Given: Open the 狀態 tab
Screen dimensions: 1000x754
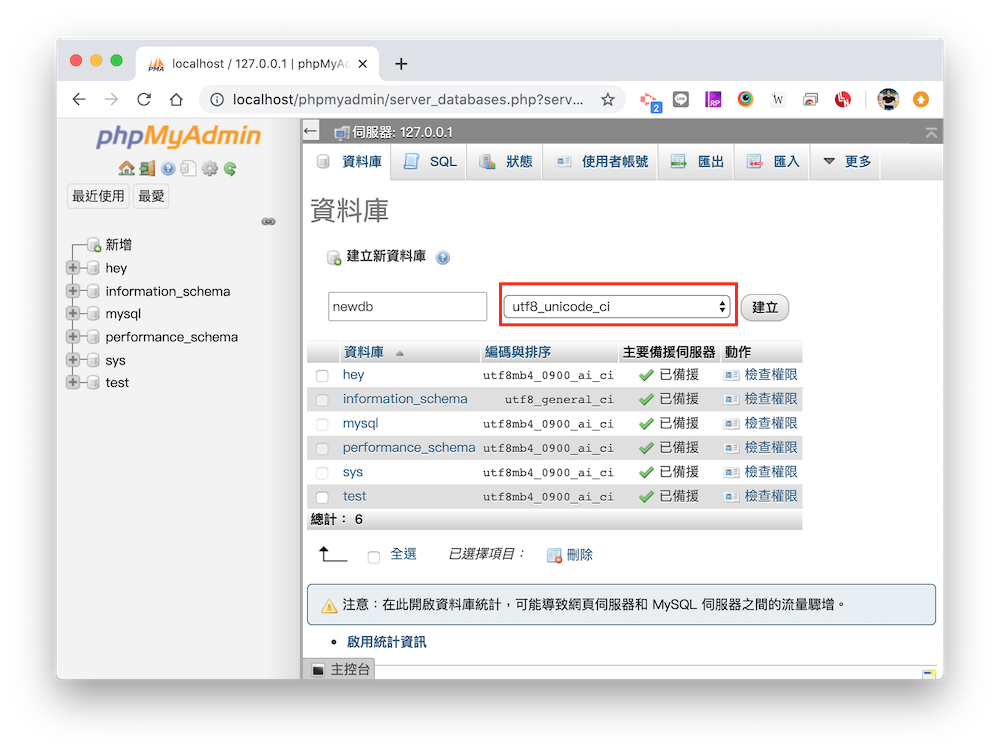Looking at the screenshot, I should 505,161.
